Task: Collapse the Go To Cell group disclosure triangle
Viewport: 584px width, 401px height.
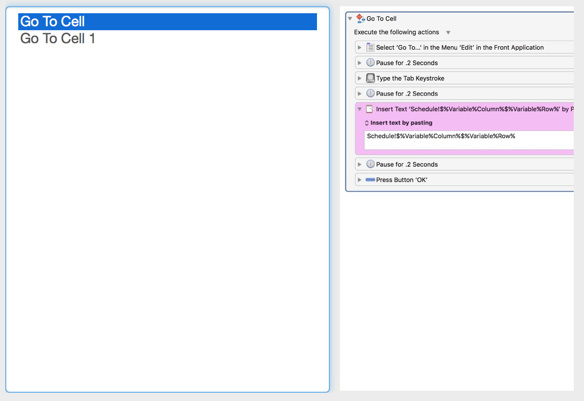Action: pyautogui.click(x=350, y=18)
